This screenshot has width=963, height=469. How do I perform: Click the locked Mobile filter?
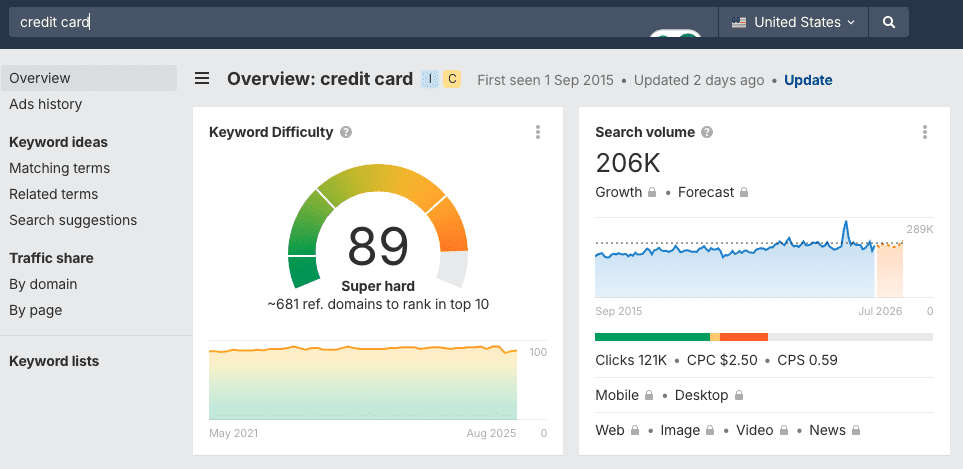point(625,395)
